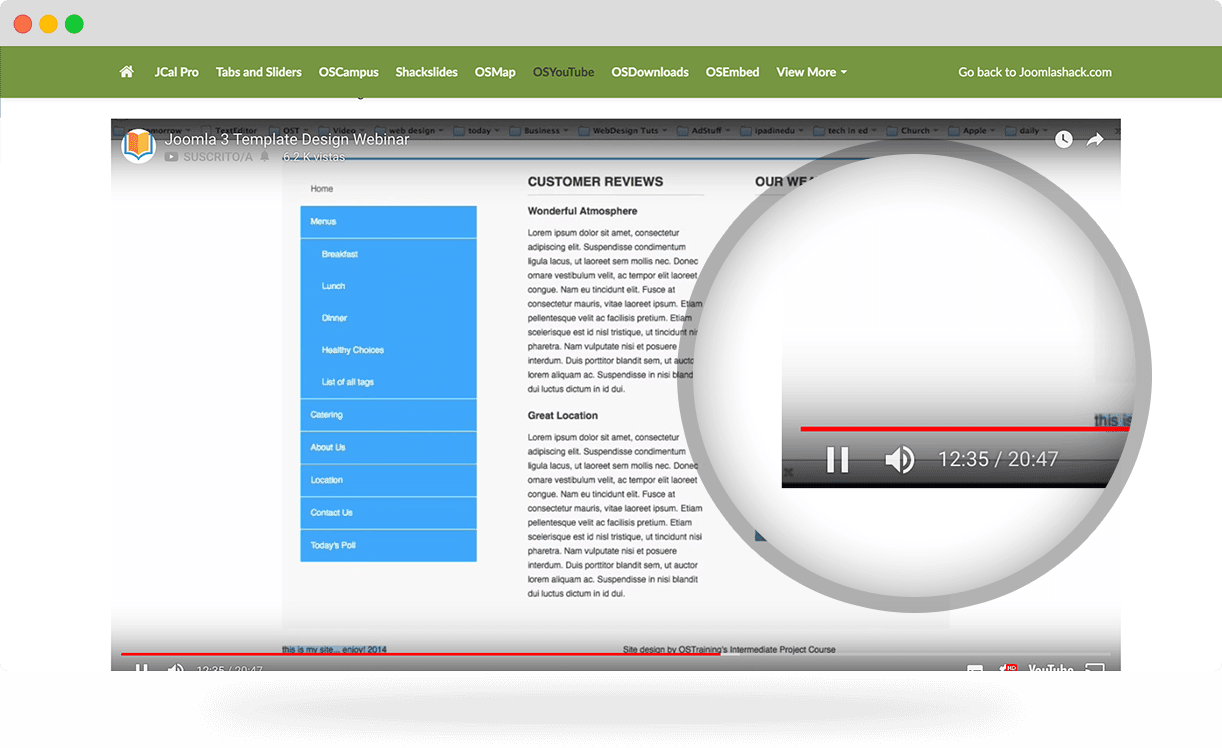Click 'this is my site... enjoy! 2014' text
The width and height of the screenshot is (1222, 748).
[x=334, y=649]
